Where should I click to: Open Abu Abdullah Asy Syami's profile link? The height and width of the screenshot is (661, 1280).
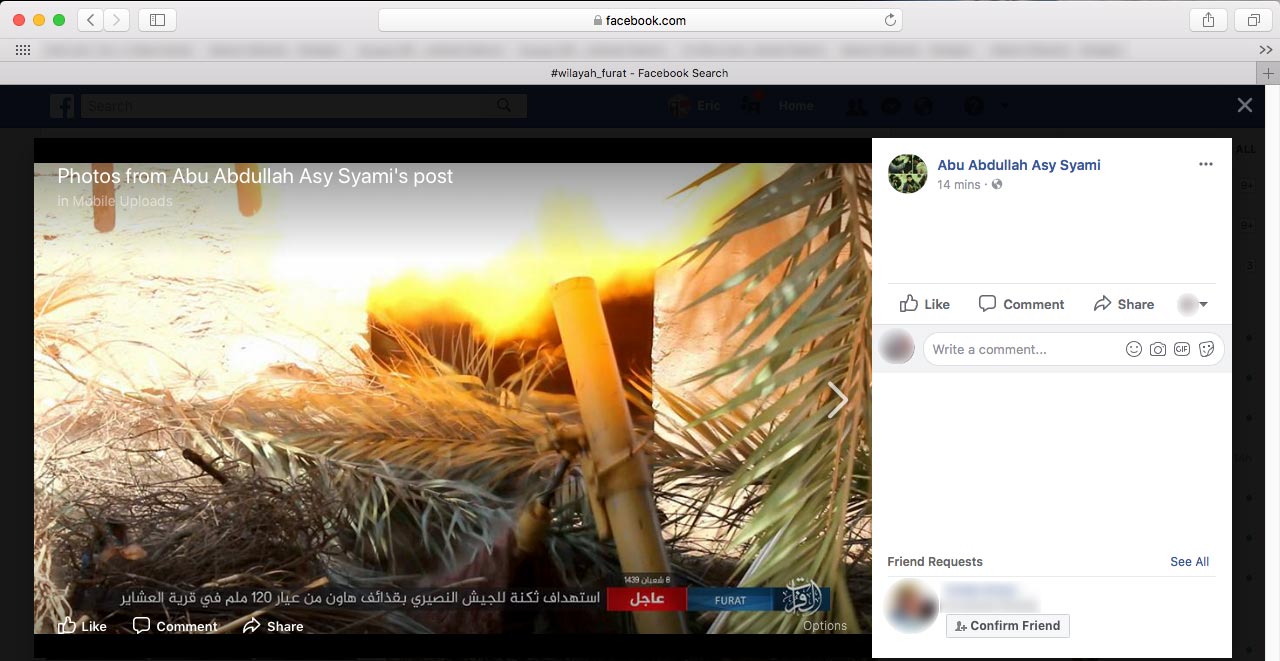[x=1018, y=165]
